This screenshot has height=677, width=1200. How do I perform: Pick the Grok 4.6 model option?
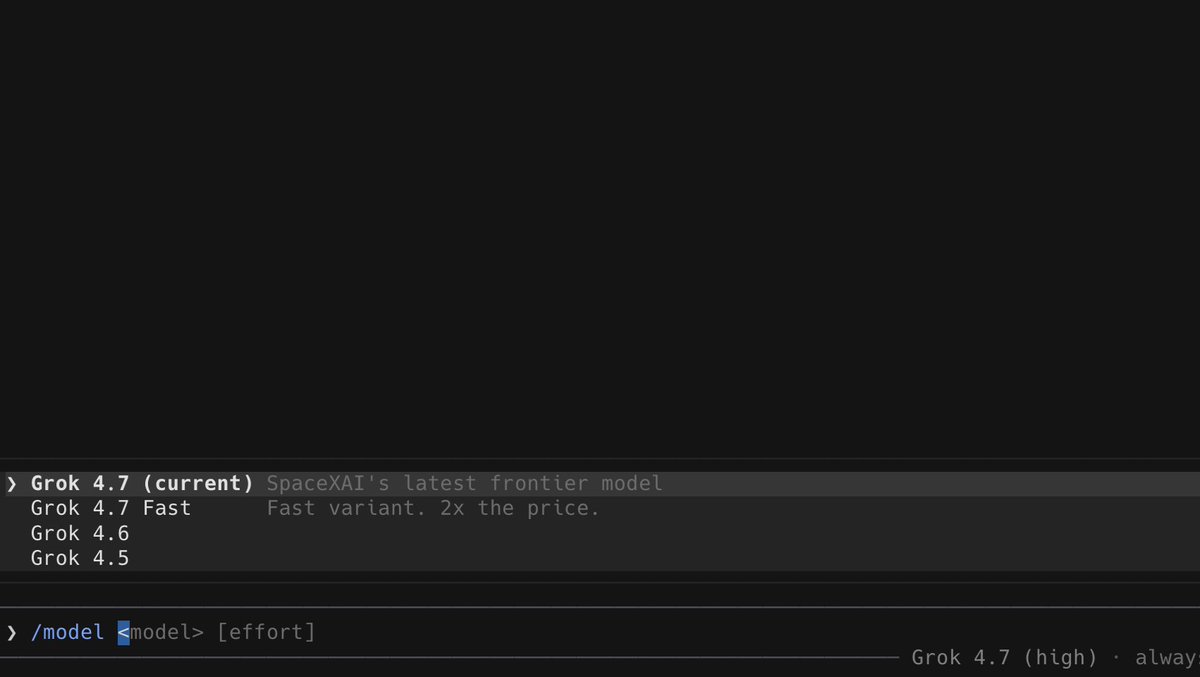click(x=600, y=533)
